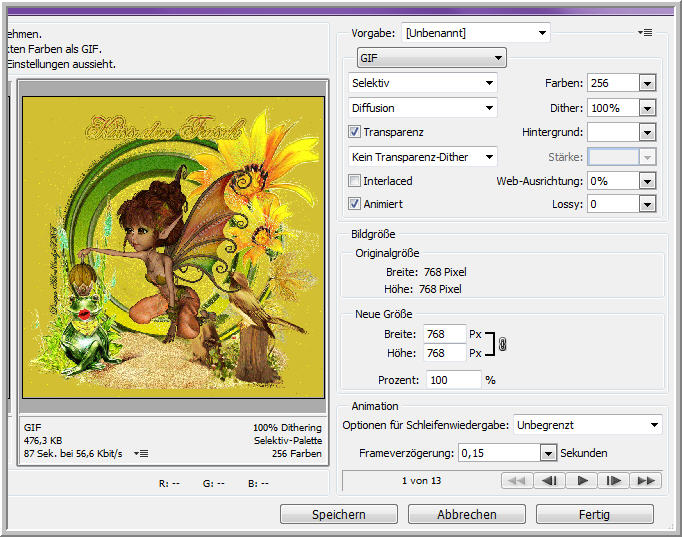Screen dimensions: 682x537
Task: Uncheck the Animiert checkbox
Action: click(x=354, y=203)
